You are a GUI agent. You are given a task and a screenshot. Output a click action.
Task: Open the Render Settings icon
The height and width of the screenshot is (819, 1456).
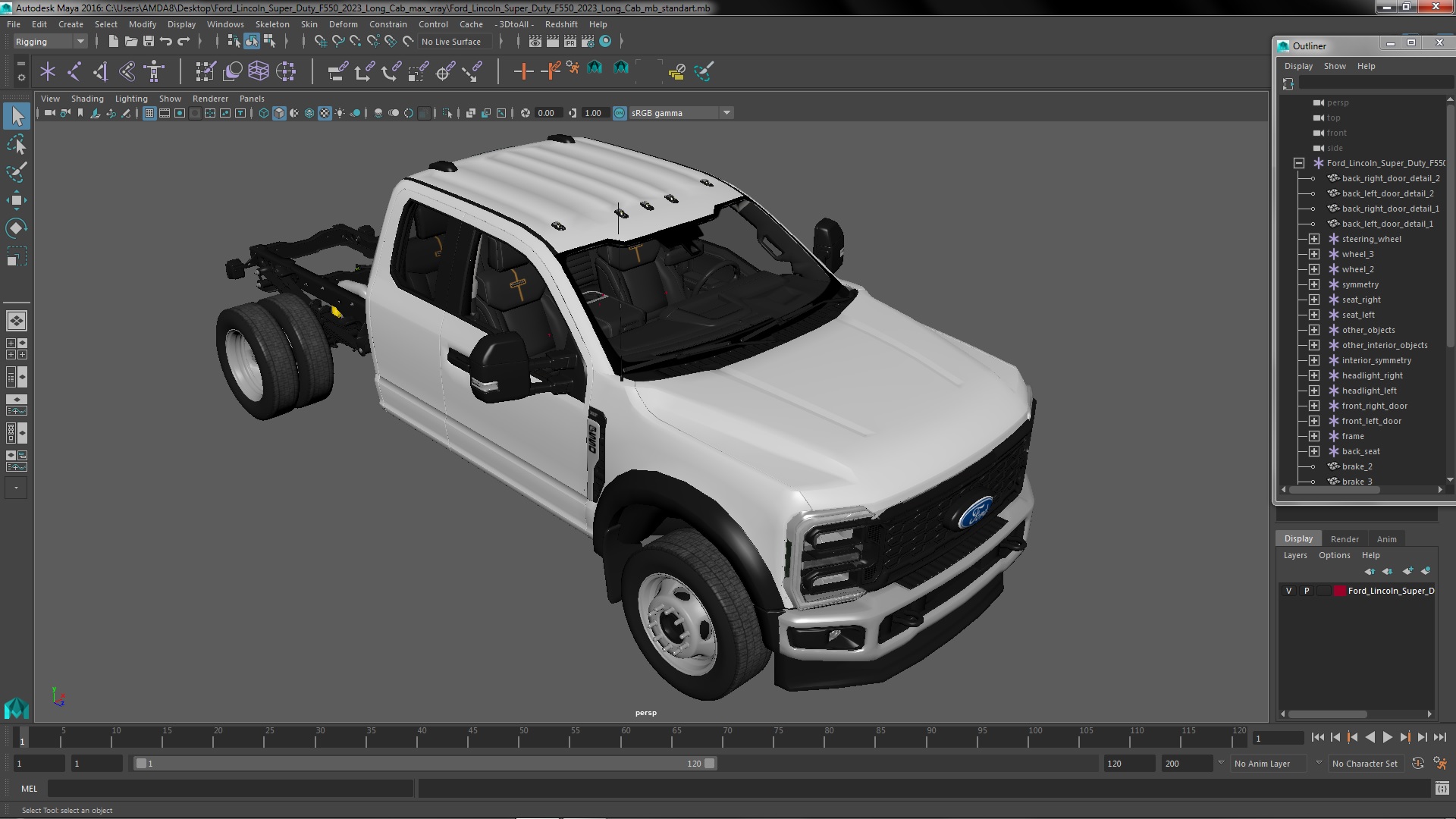588,42
